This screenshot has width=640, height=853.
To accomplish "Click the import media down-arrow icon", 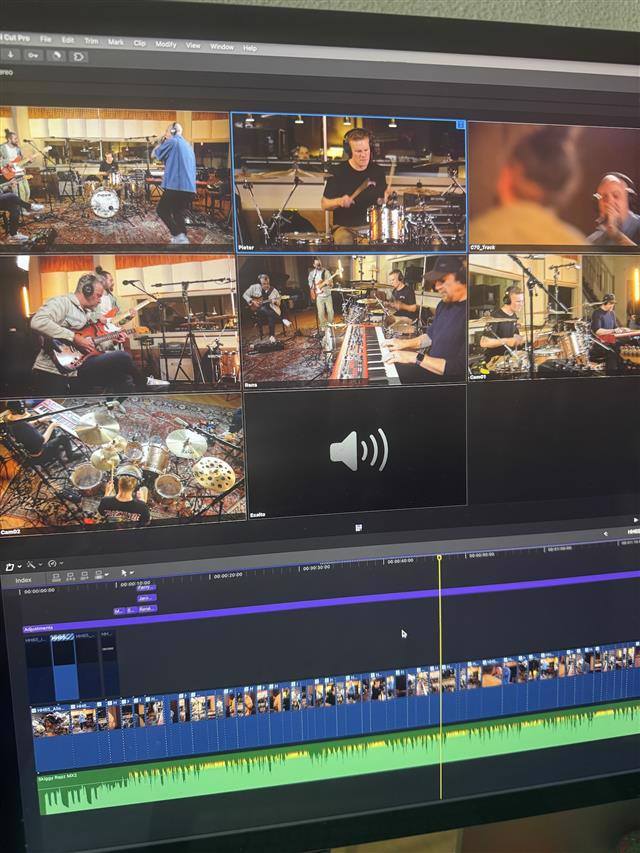I will (x=10, y=54).
